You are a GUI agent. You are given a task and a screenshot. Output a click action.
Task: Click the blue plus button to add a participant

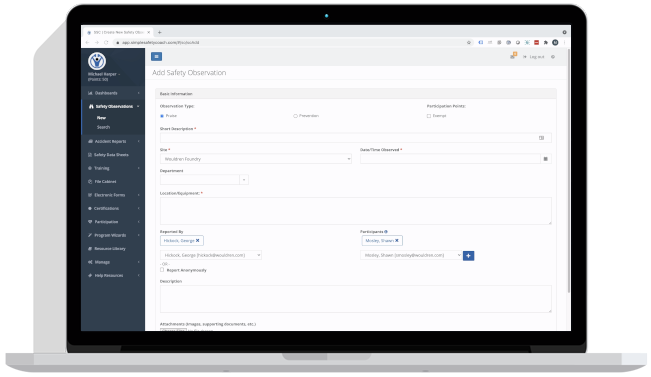pos(468,256)
